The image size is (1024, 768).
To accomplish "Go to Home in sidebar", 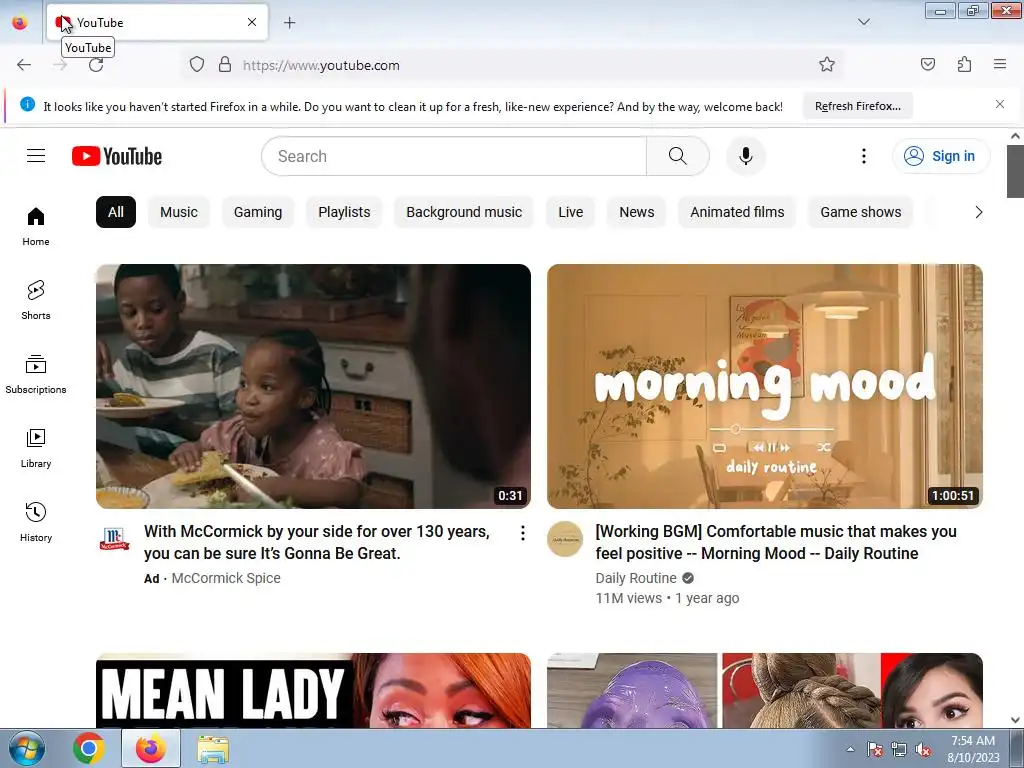I will click(36, 226).
